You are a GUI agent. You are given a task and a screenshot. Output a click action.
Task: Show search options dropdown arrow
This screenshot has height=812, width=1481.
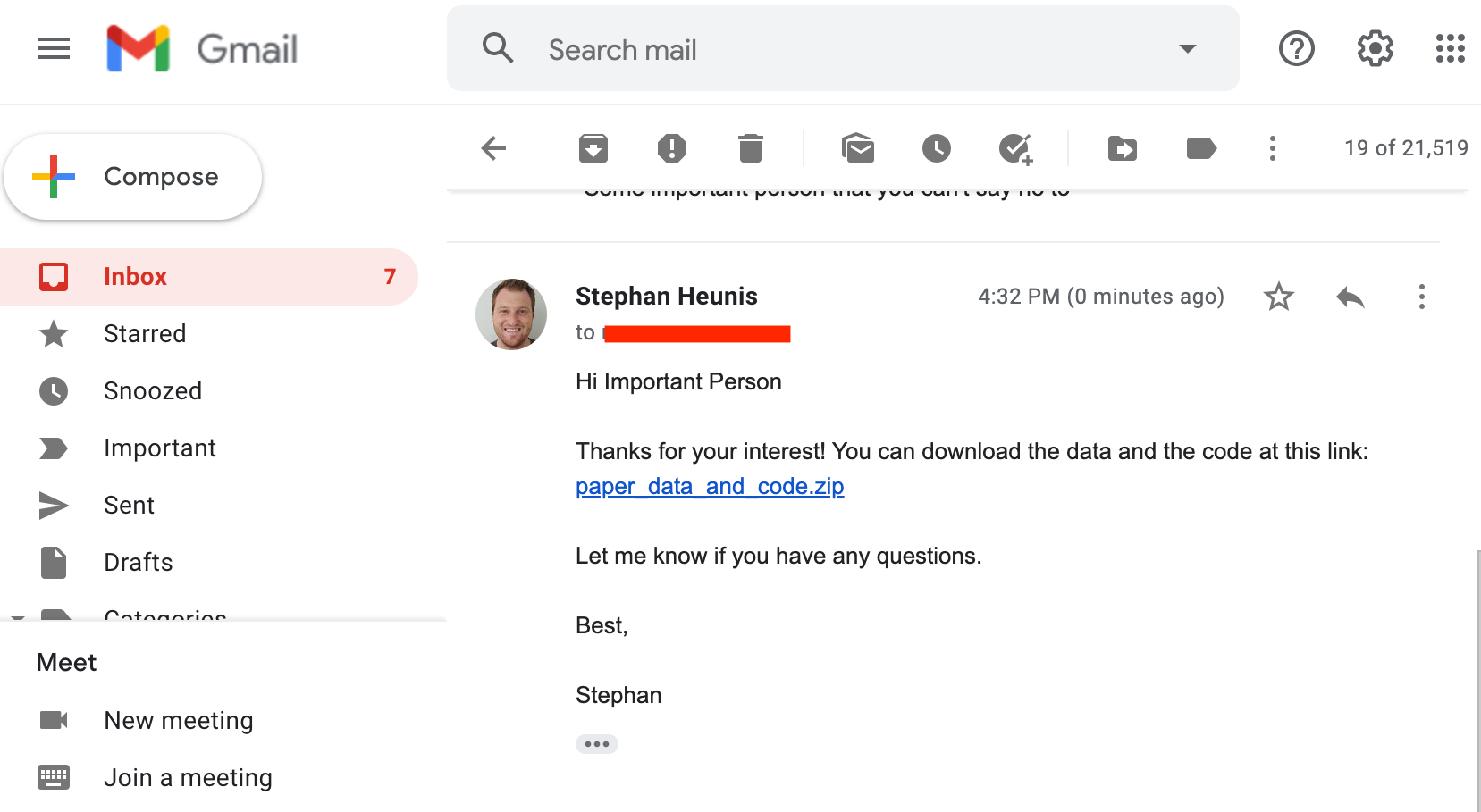(1187, 49)
